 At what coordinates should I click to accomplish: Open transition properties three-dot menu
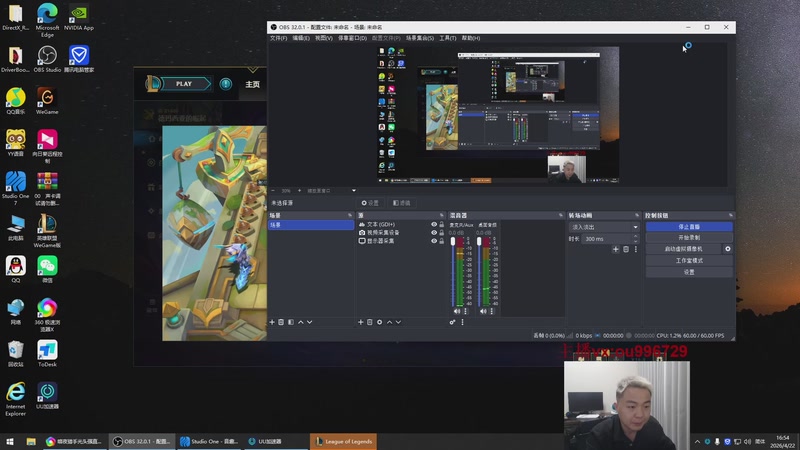click(x=636, y=249)
